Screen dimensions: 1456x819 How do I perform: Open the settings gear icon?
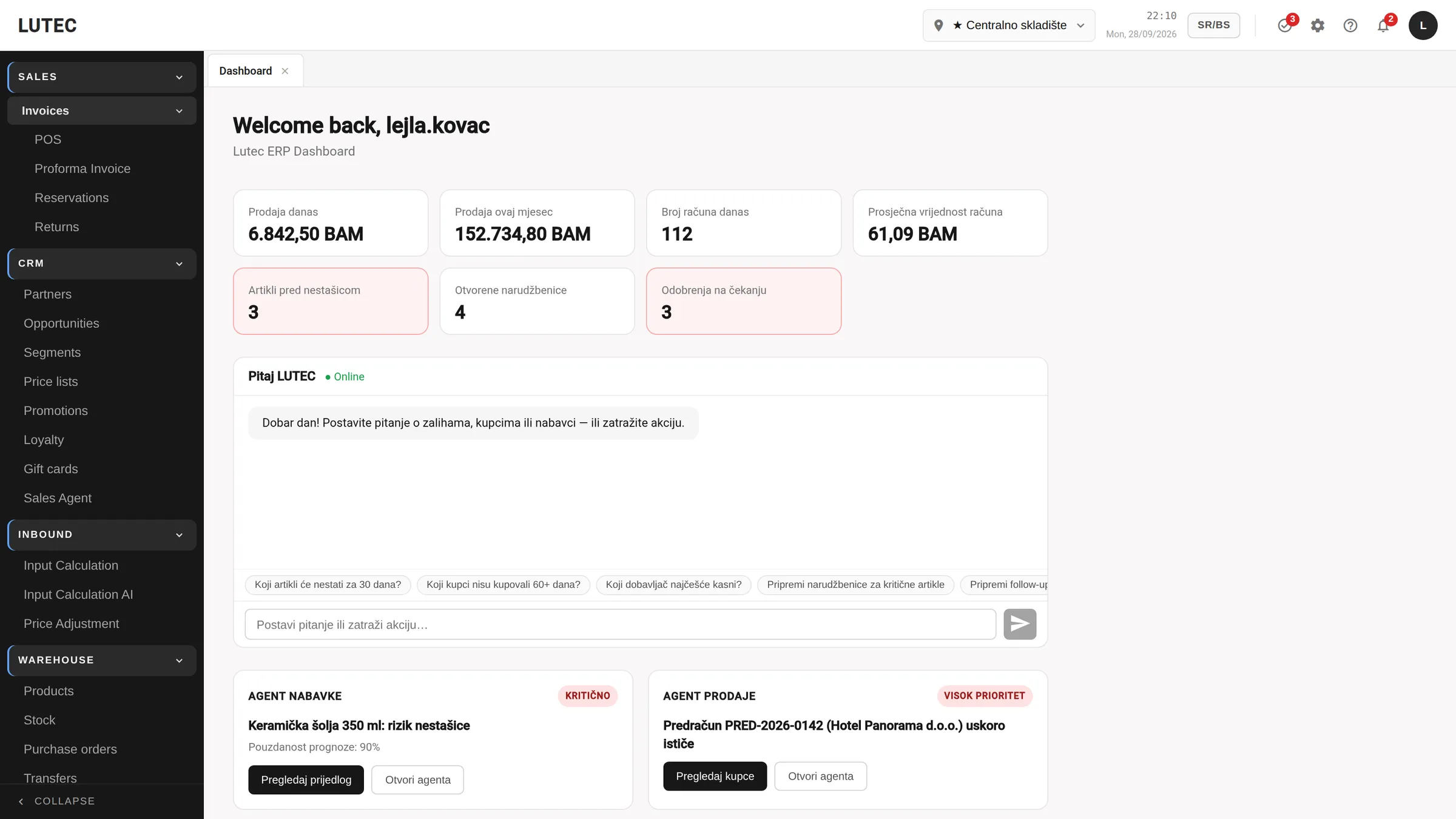point(1318,25)
